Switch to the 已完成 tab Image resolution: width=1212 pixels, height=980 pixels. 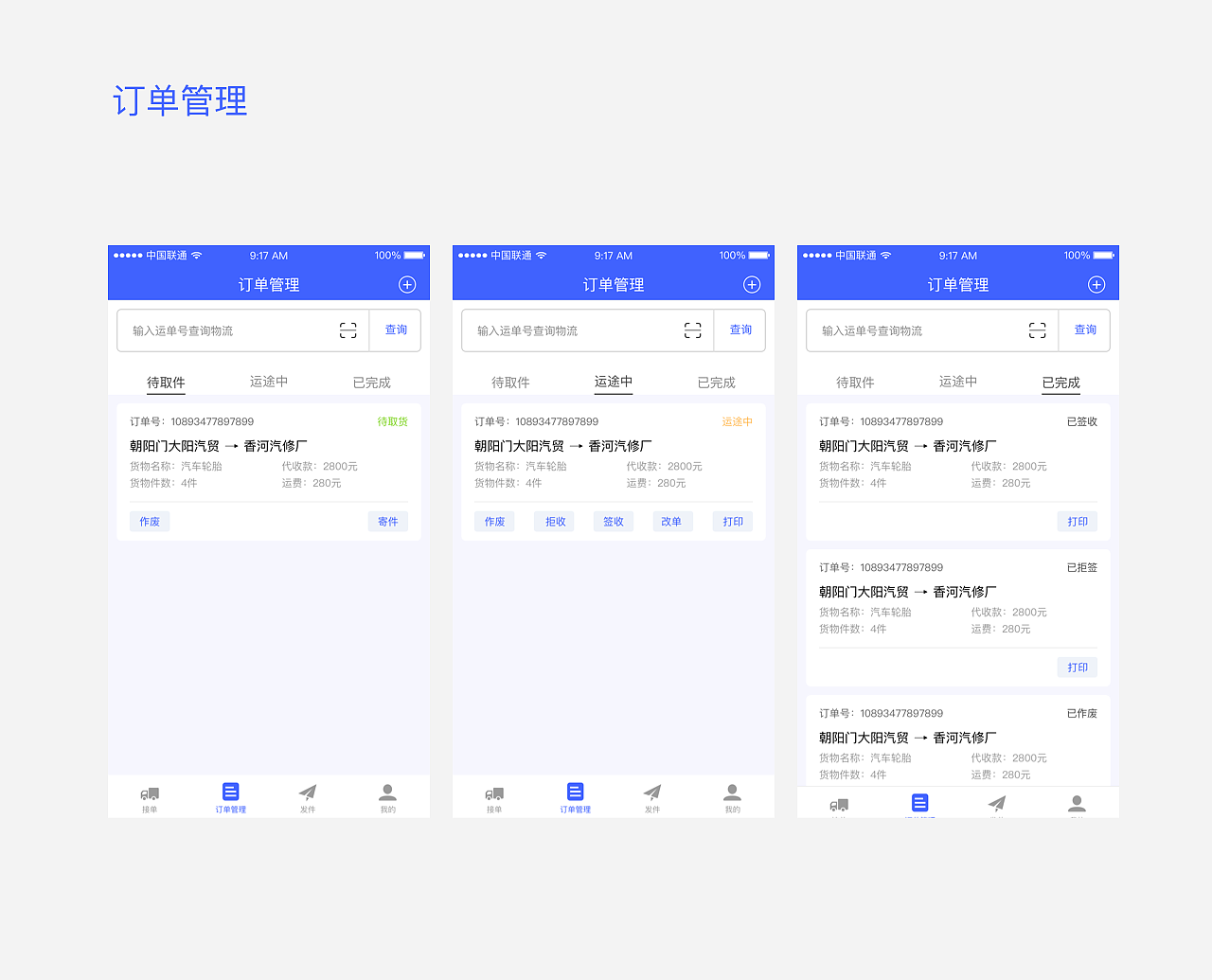(x=1060, y=381)
